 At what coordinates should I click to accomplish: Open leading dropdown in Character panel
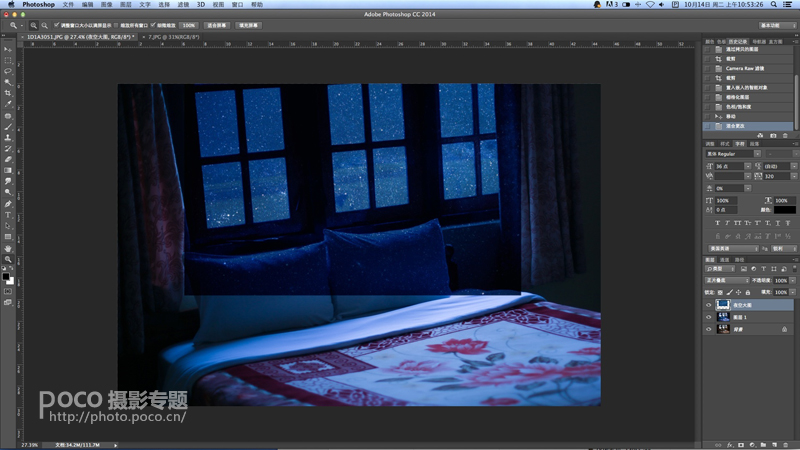[x=794, y=166]
